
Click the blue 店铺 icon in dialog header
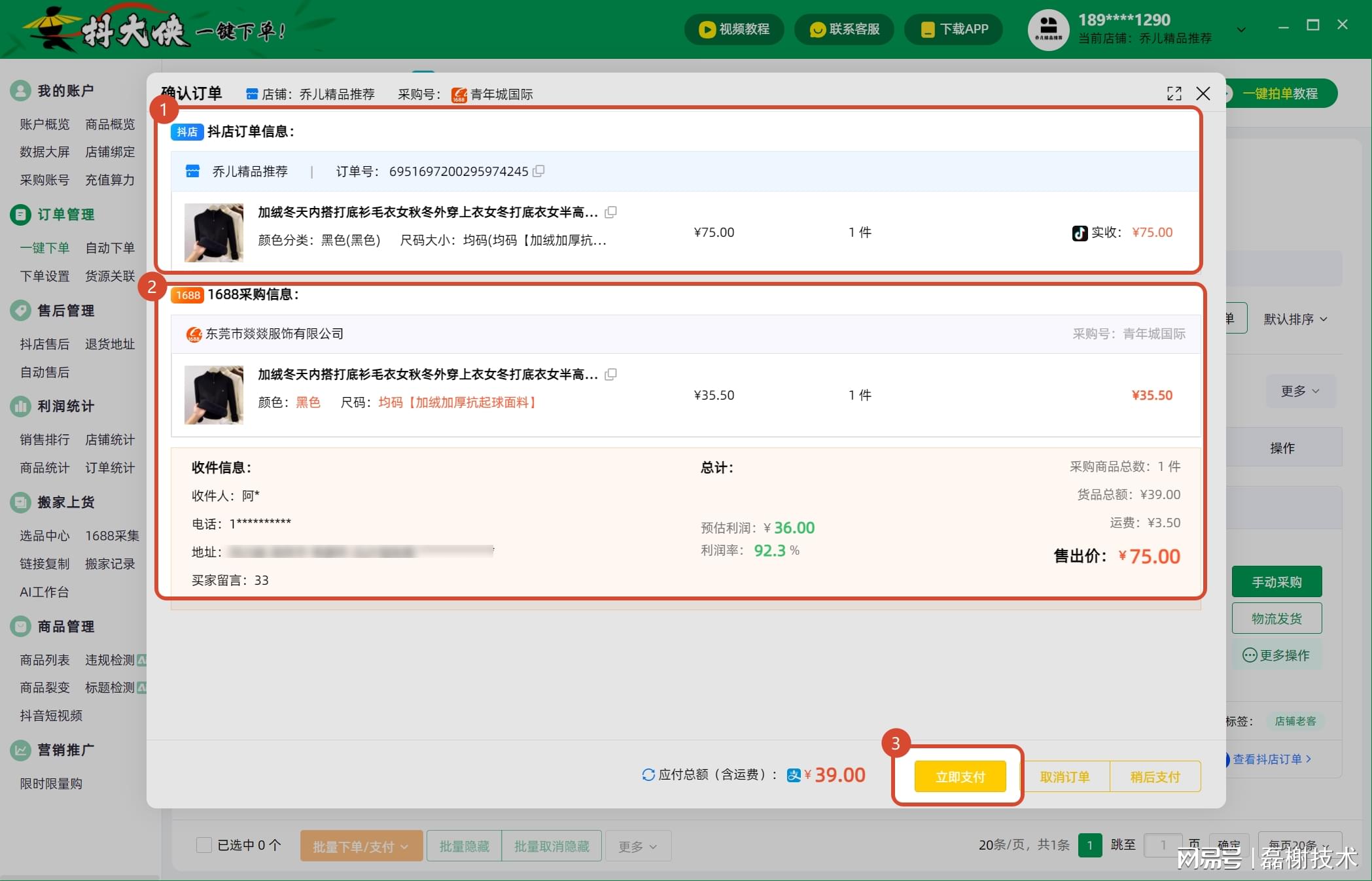click(252, 94)
